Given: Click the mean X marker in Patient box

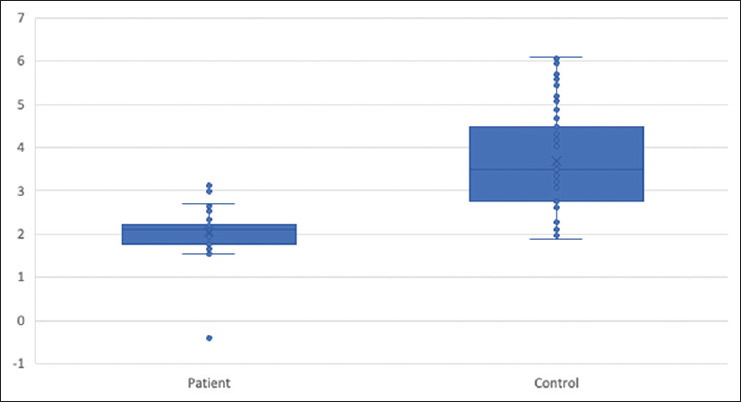Looking at the screenshot, I should click(x=209, y=232).
